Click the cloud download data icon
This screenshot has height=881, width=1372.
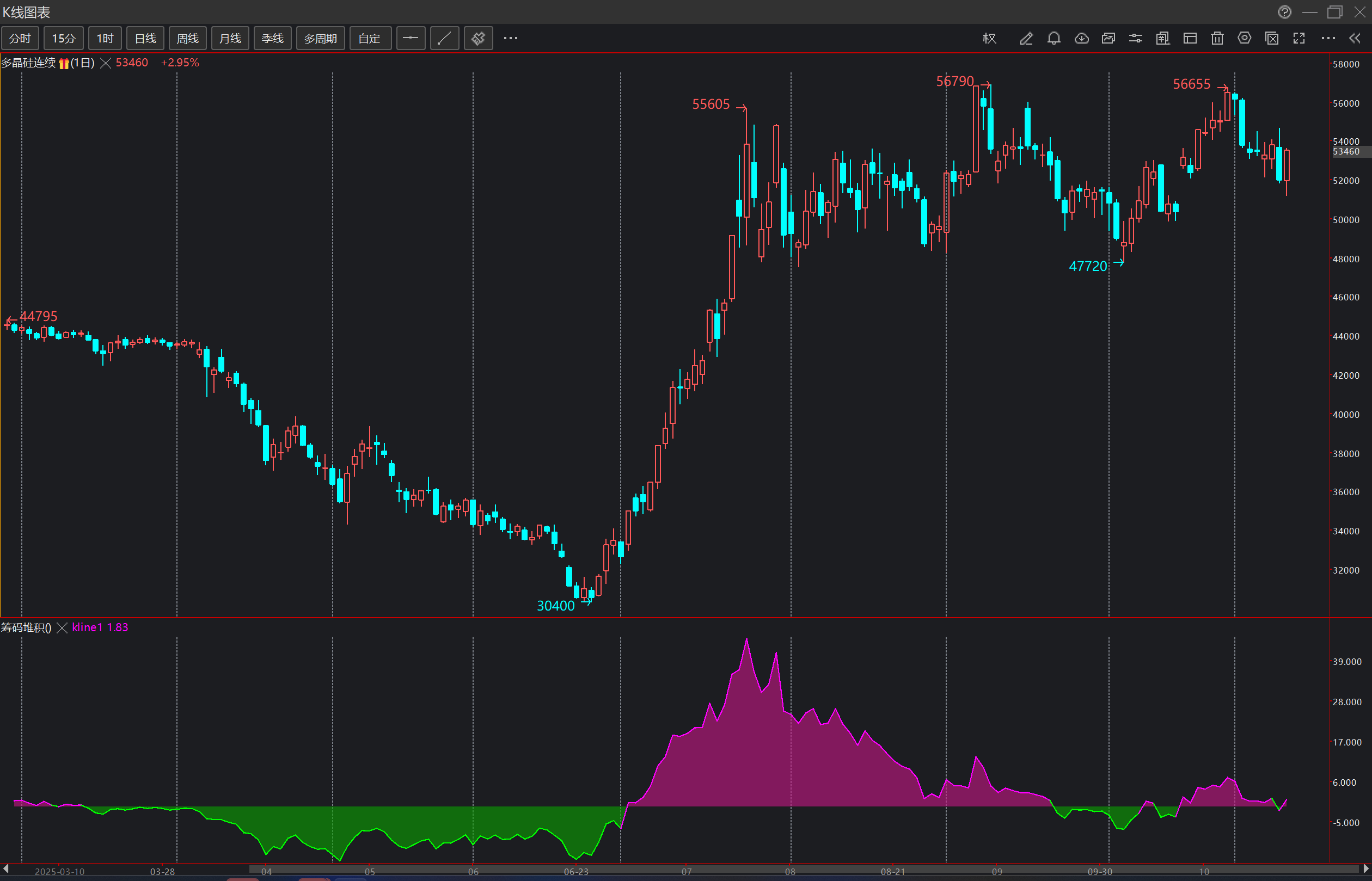[x=1081, y=38]
